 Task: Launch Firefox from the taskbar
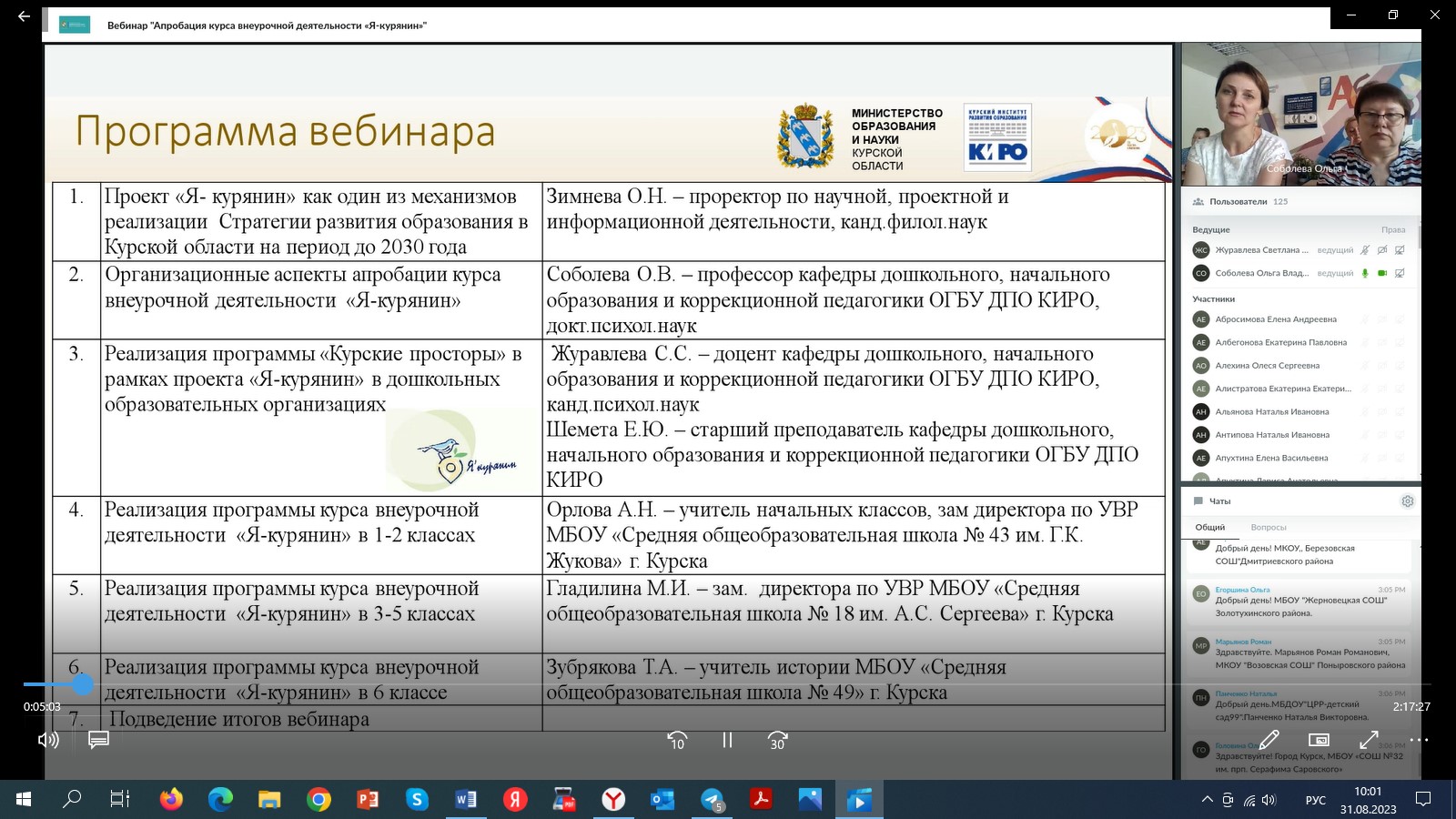[171, 799]
